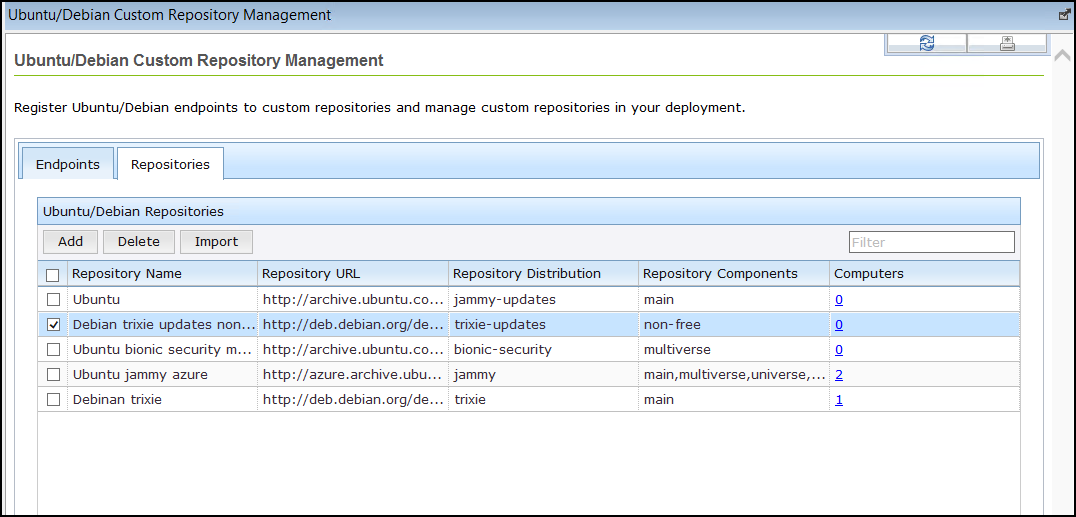1076x517 pixels.
Task: Sort by the Repository Components column header
Action: (x=734, y=274)
